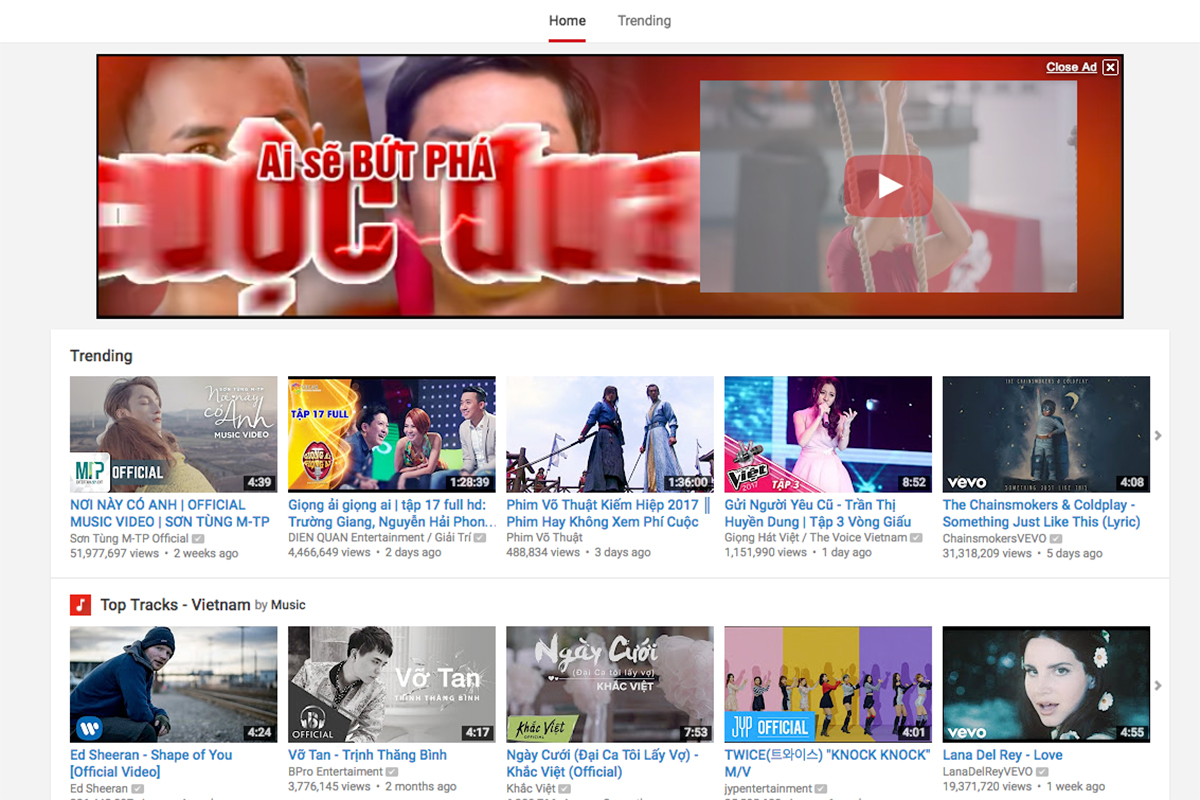Image resolution: width=1200 pixels, height=800 pixels.
Task: Open TWICE KNOCK KNOCK M/V title
Action: coord(827,763)
